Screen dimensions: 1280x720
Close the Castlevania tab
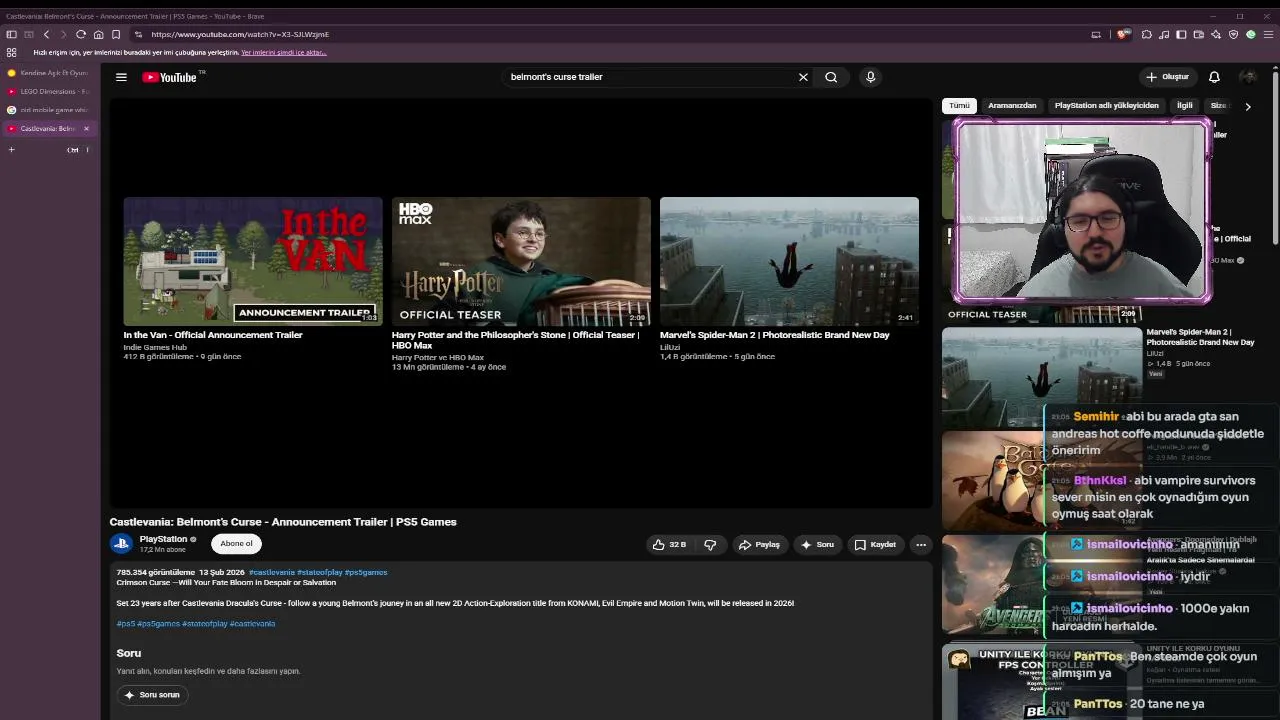coord(86,128)
